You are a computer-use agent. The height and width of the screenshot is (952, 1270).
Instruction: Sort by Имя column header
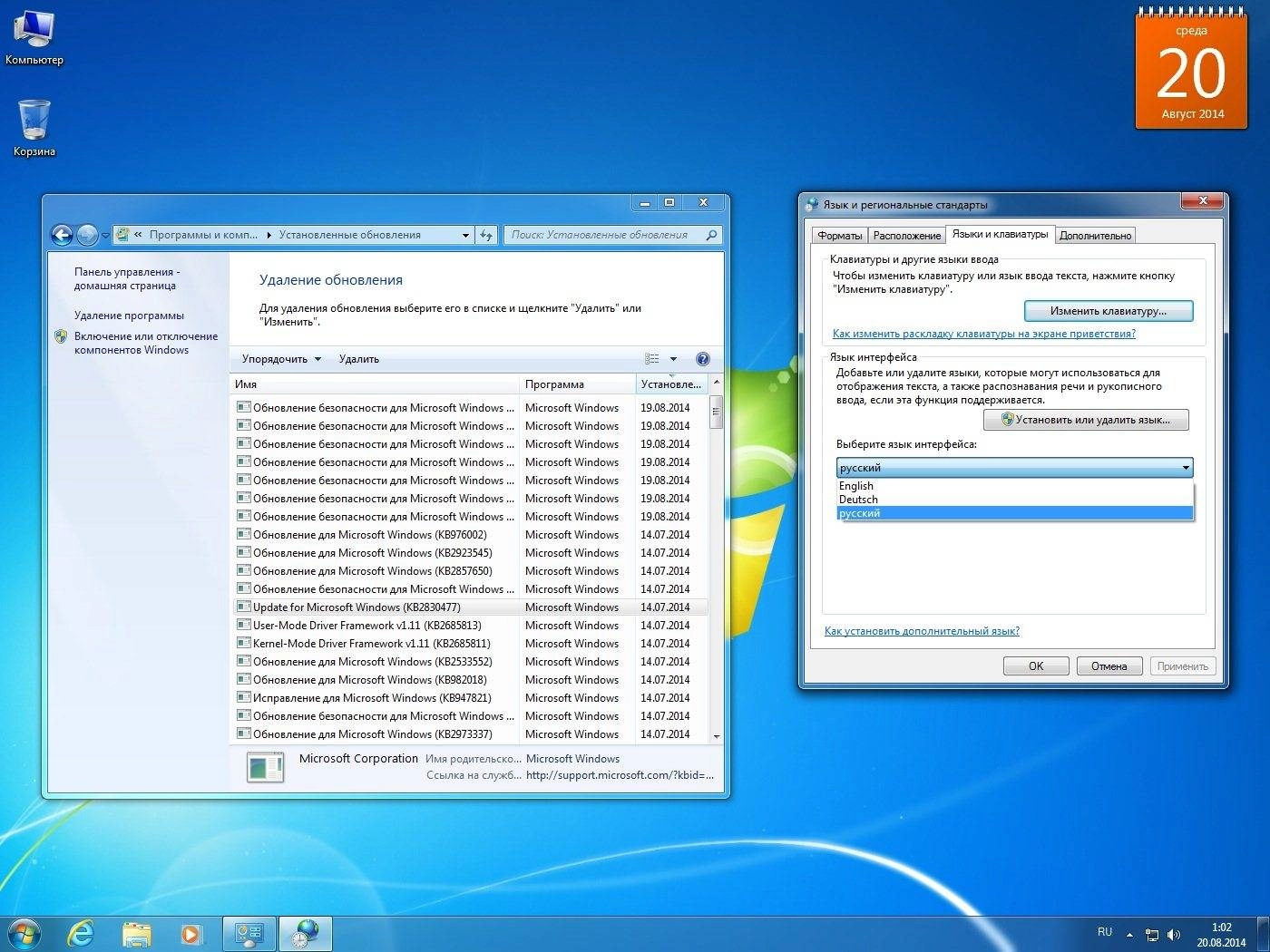(x=375, y=384)
